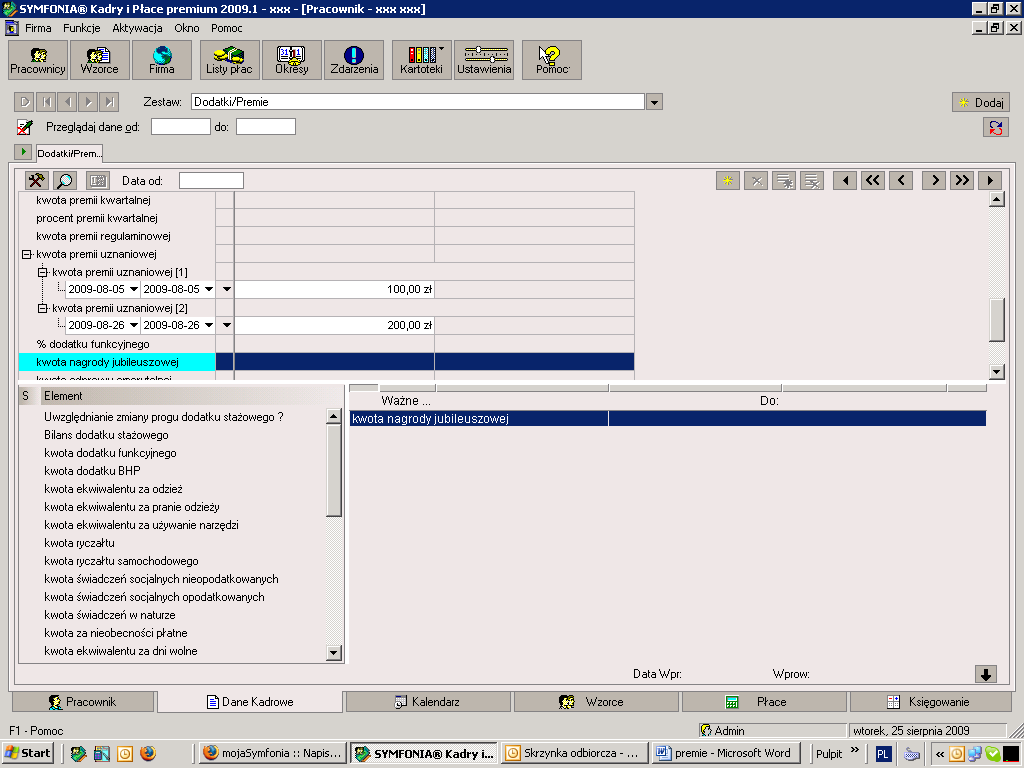
Task: Open the first 2009-08-26 start date dropdown
Action: tap(134, 325)
